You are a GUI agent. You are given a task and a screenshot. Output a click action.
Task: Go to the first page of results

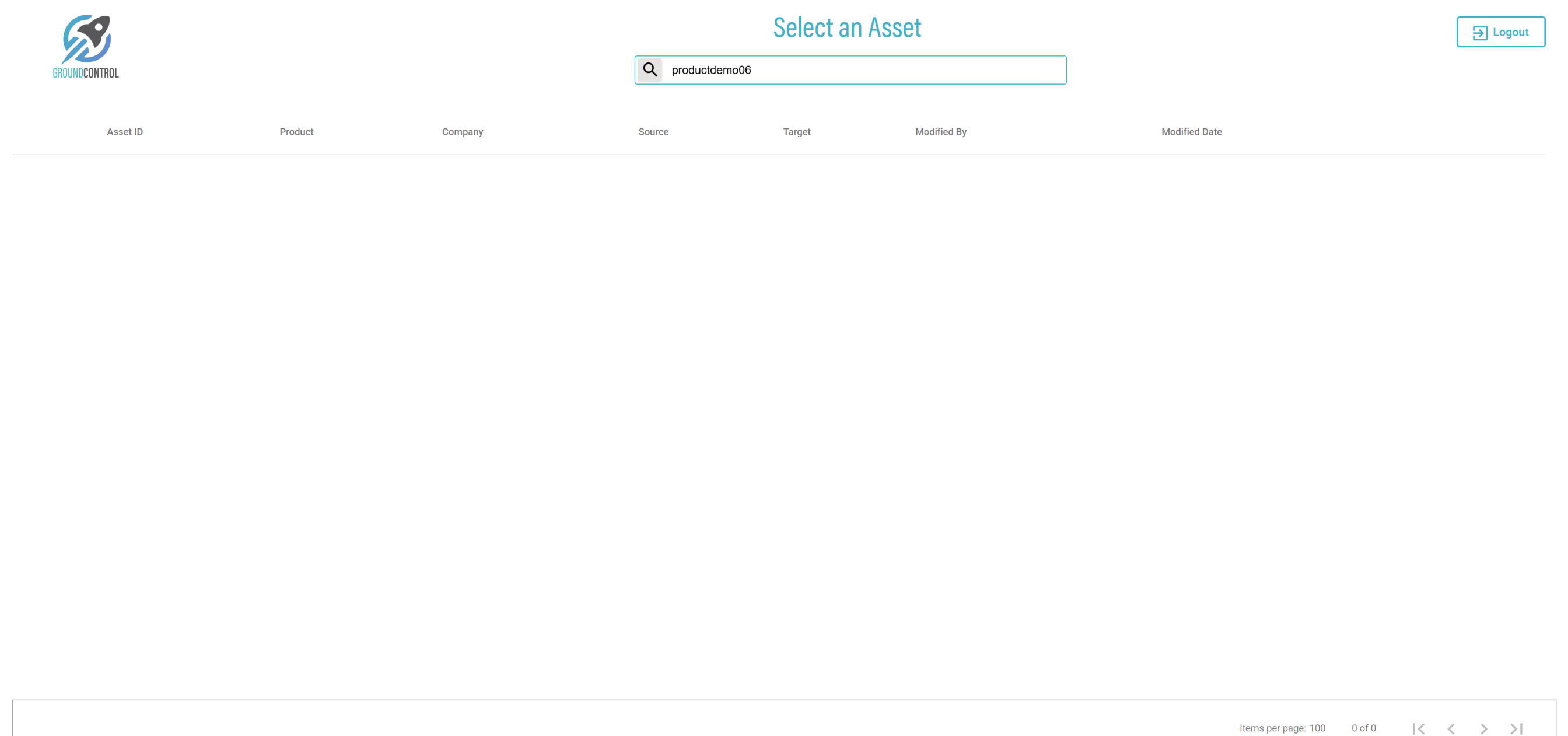pos(1417,728)
